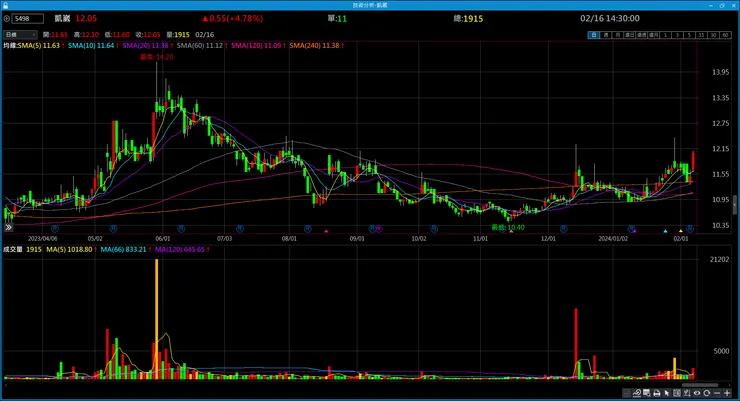Click the SMA(60) 11.12 moving average label
This screenshot has height=401, width=740.
[200, 46]
